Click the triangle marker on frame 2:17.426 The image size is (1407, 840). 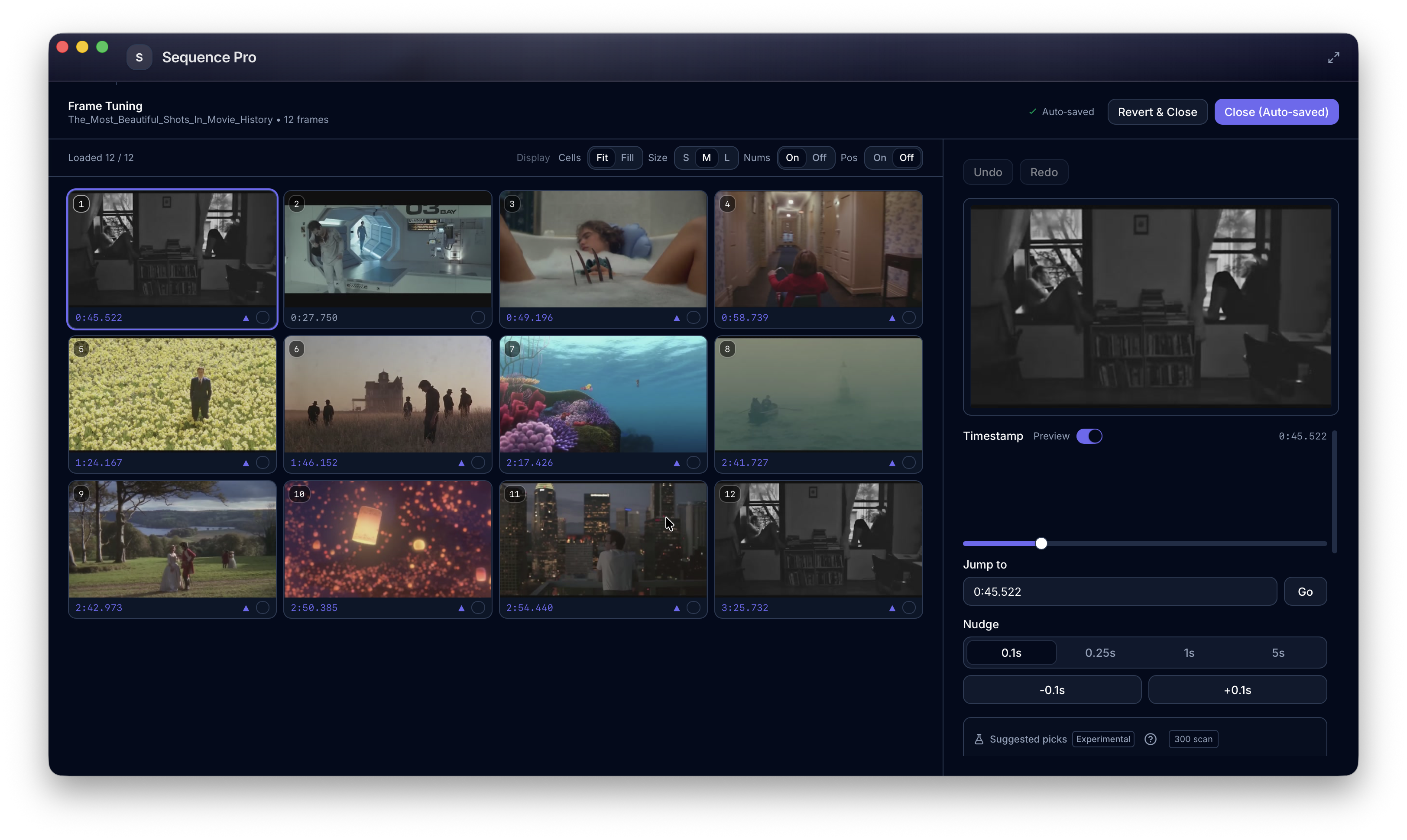(677, 463)
